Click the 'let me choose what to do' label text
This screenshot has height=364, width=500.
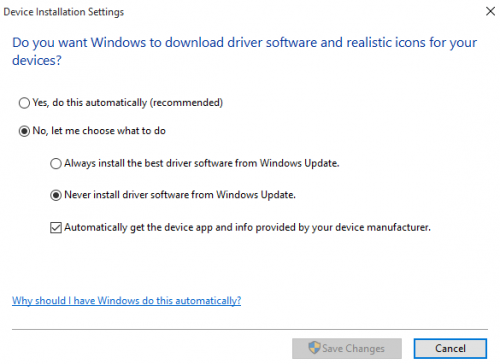click(108, 131)
